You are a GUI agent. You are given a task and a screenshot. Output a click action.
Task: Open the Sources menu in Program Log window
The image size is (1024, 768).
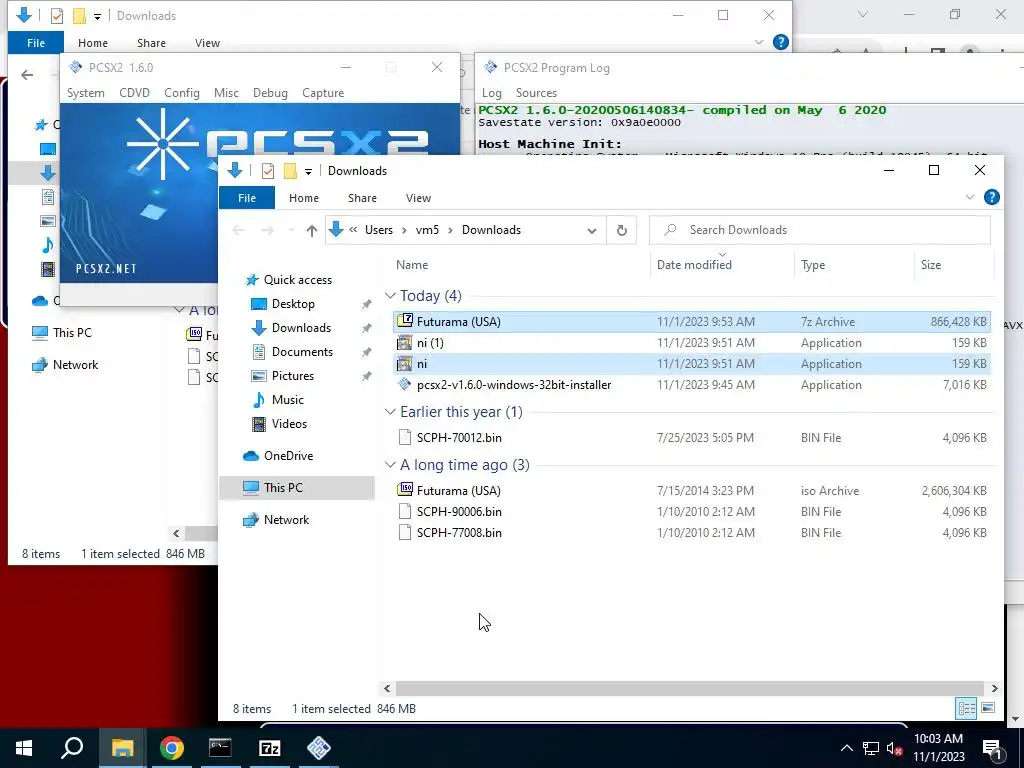coord(536,93)
